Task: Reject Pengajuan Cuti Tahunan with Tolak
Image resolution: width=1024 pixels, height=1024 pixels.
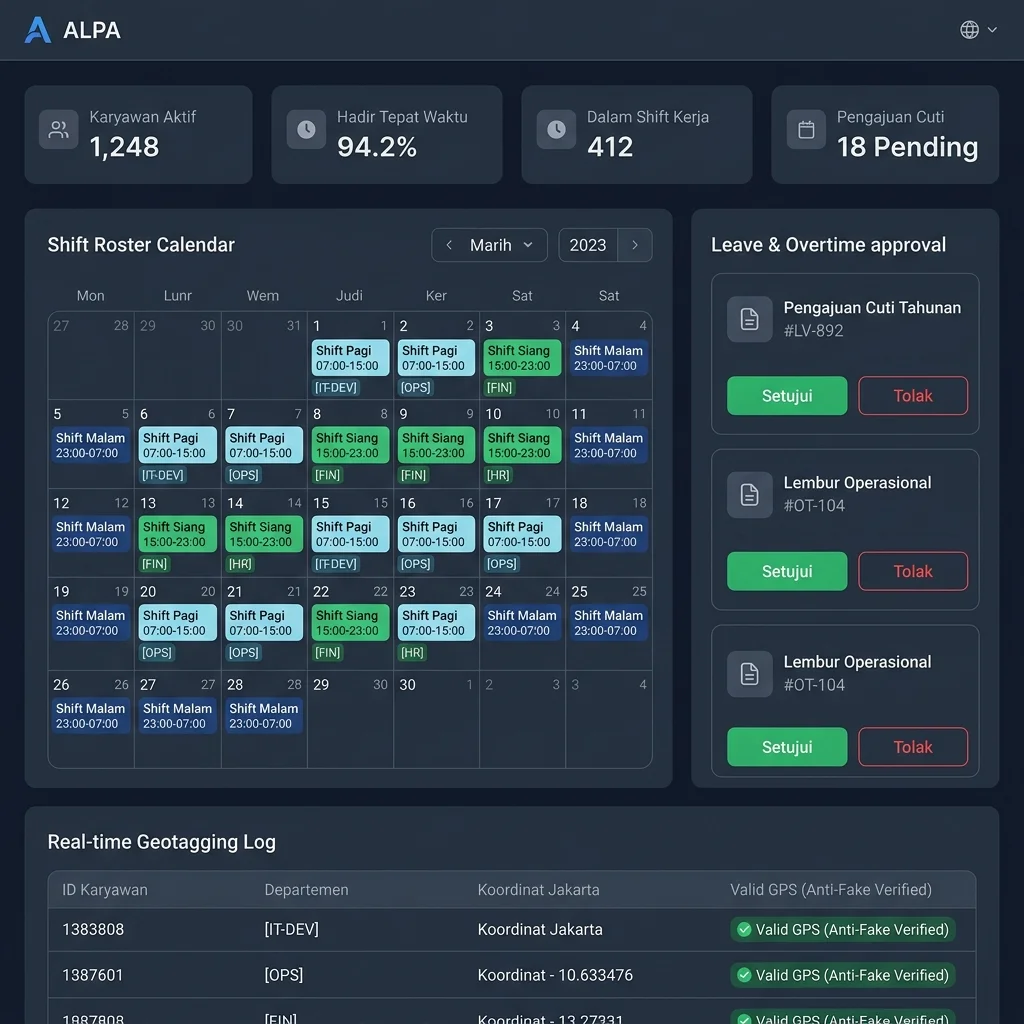Action: [x=913, y=396]
